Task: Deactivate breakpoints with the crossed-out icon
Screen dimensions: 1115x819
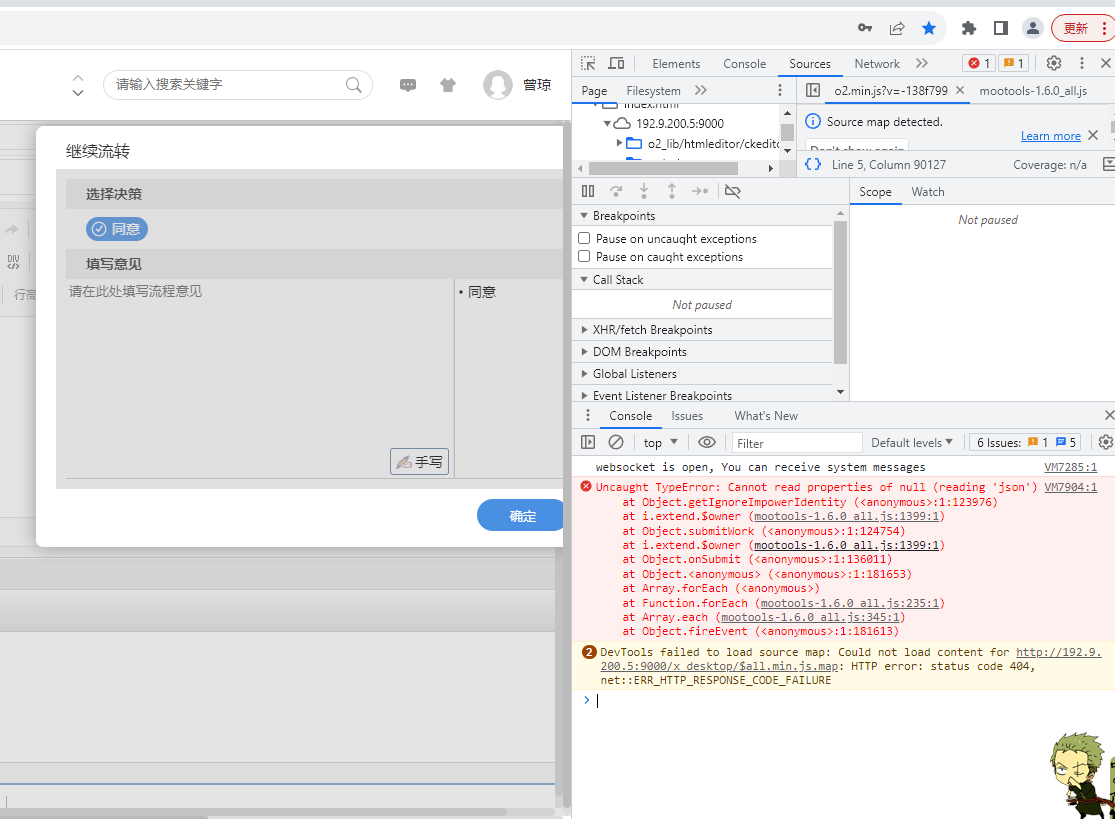Action: pos(732,191)
